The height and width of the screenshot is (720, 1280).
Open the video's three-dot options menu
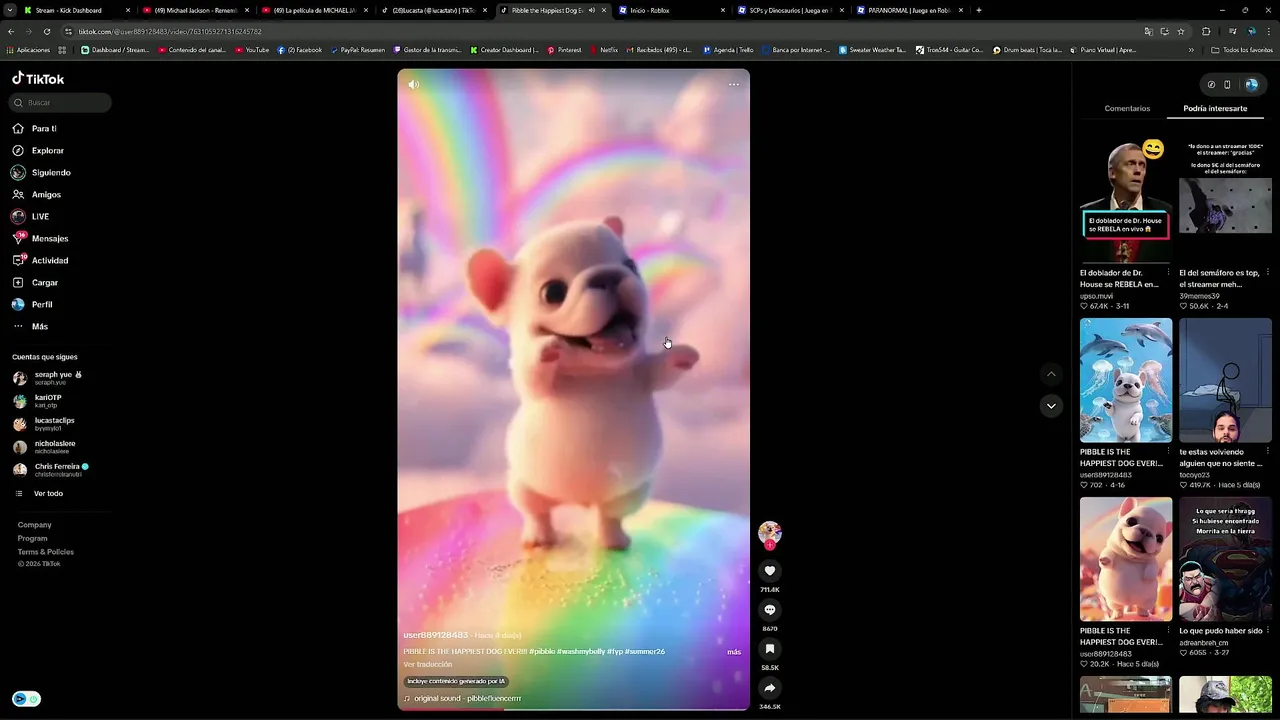(x=734, y=85)
